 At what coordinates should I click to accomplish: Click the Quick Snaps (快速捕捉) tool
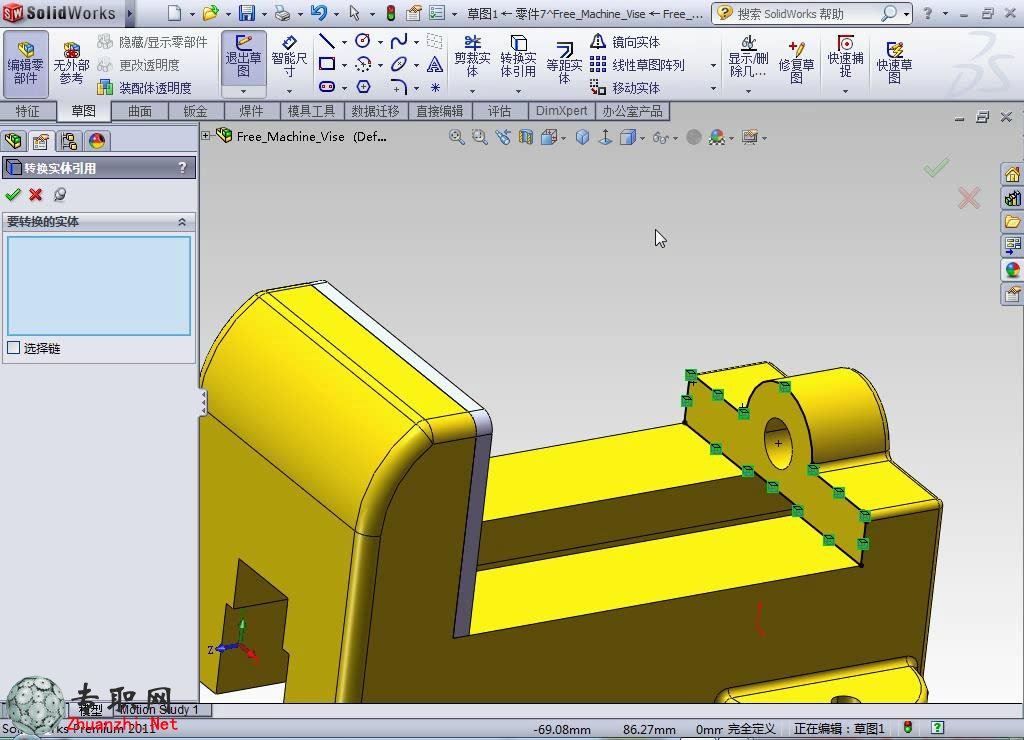pos(845,57)
